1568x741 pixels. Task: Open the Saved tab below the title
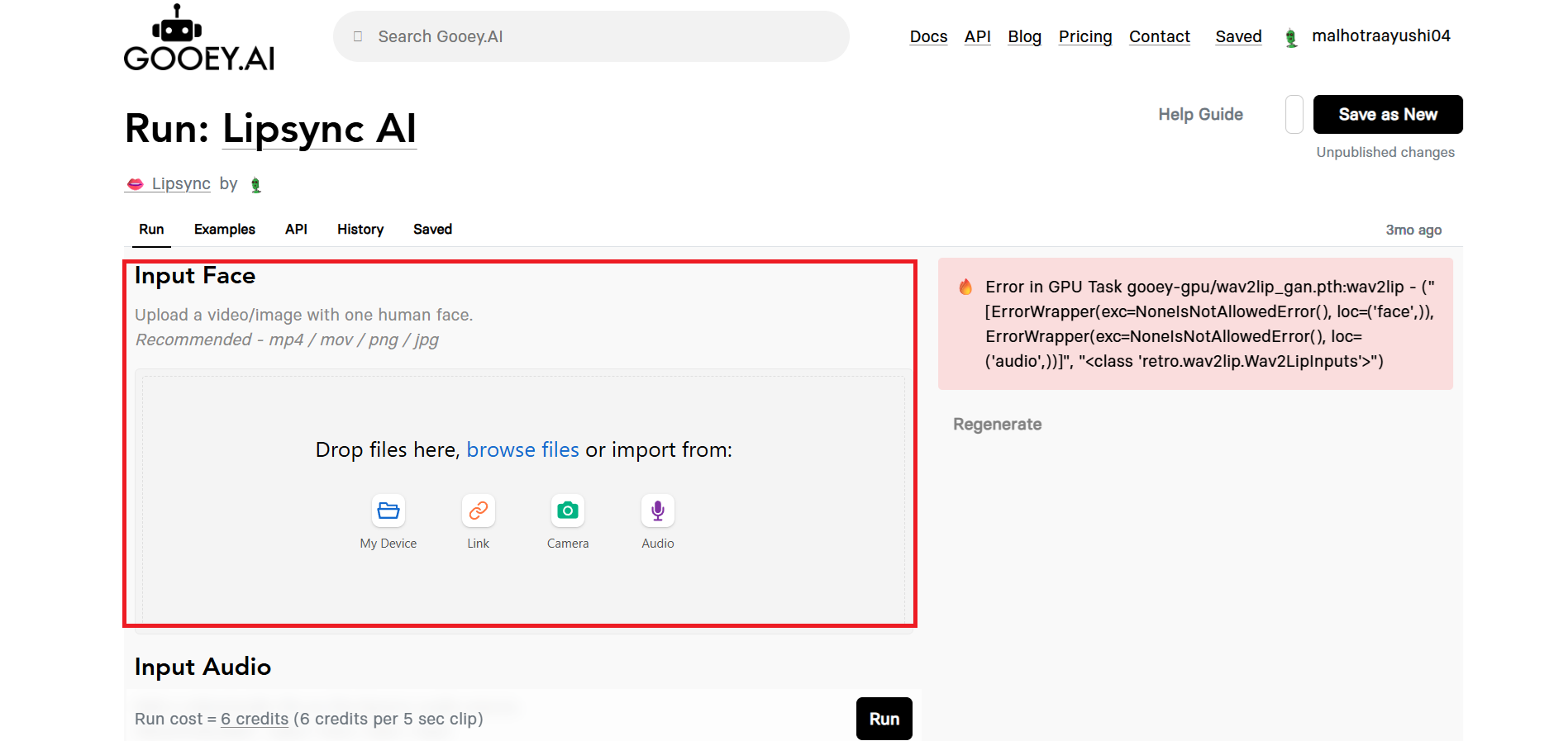pyautogui.click(x=432, y=230)
